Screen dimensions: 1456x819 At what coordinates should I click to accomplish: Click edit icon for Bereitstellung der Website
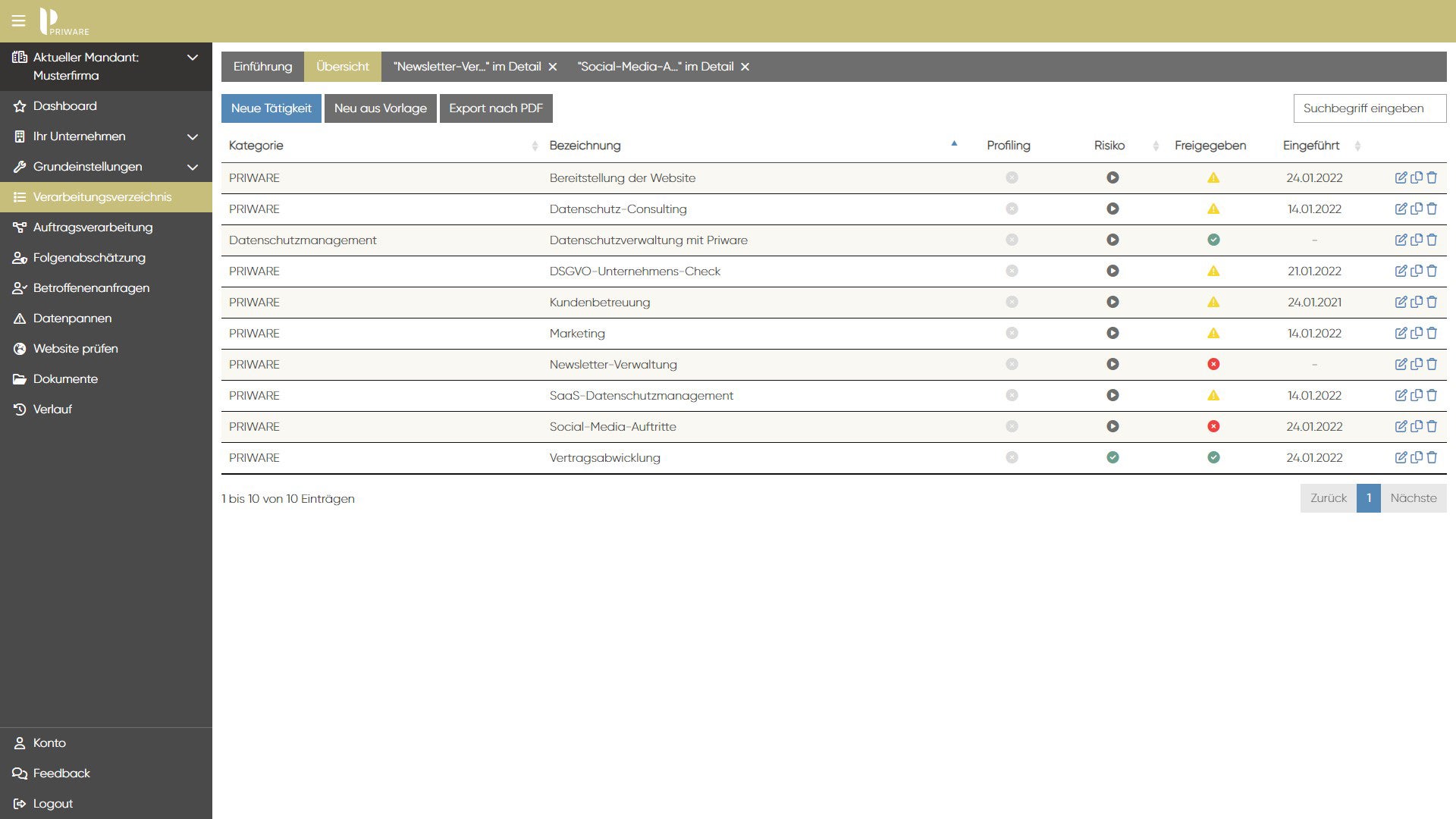[1401, 177]
